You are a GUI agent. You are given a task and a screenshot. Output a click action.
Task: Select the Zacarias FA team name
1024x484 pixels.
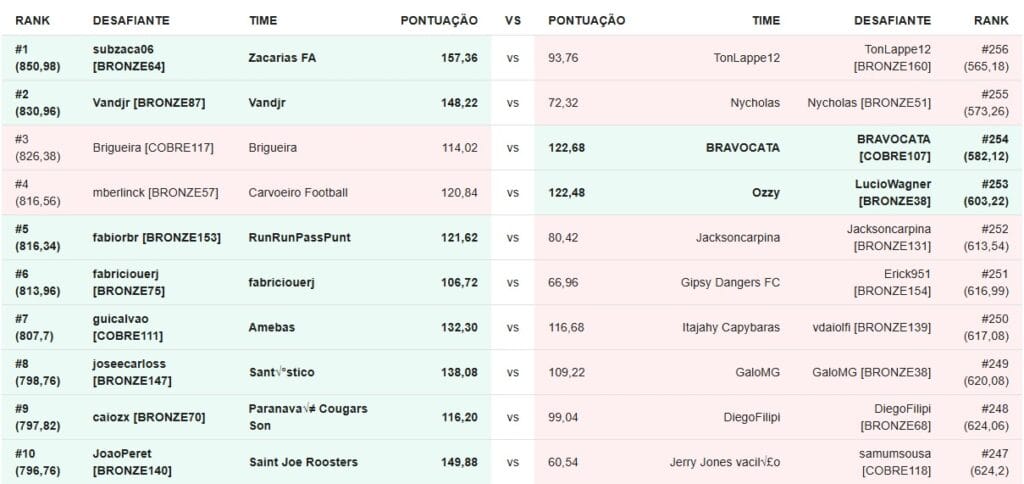click(282, 58)
